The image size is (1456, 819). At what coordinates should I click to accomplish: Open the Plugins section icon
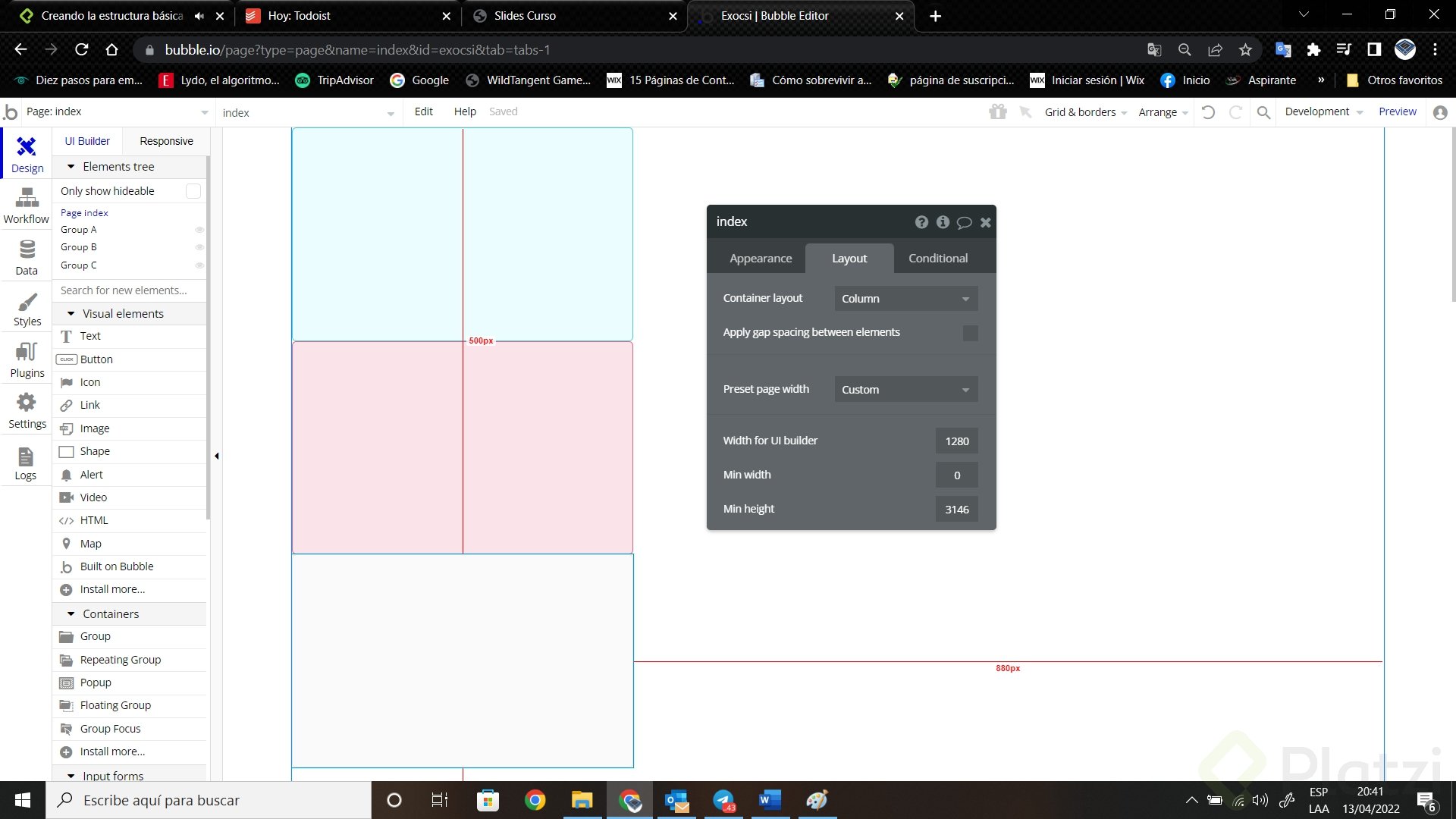27,359
